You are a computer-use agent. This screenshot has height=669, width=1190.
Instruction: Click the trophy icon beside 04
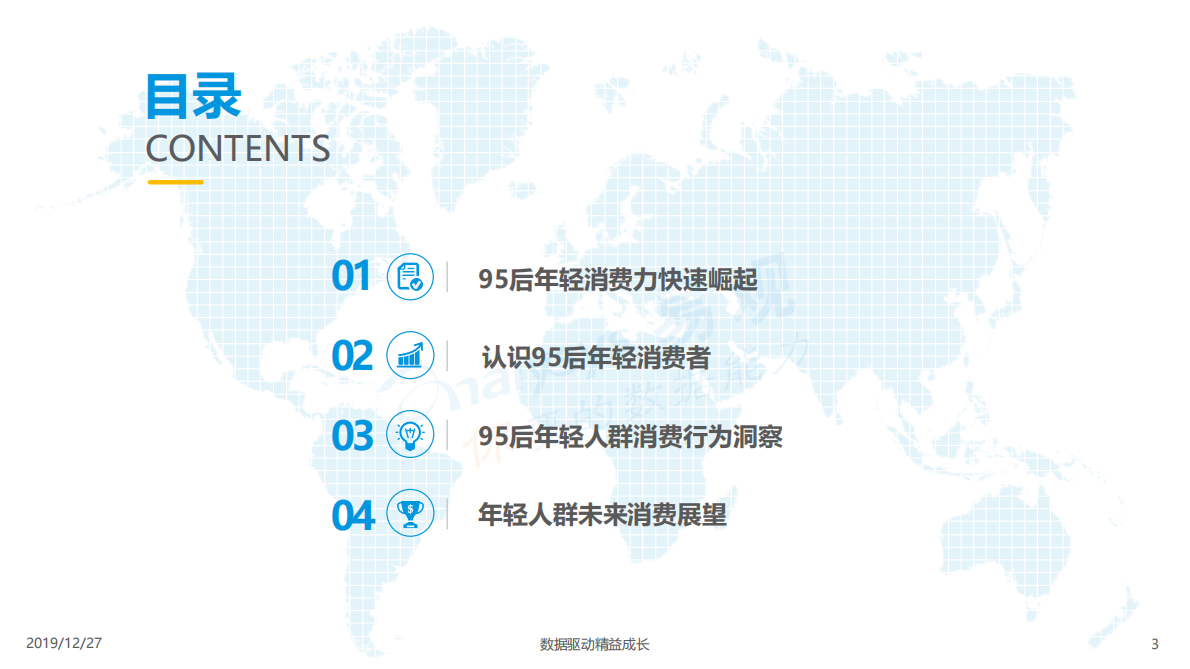pyautogui.click(x=410, y=514)
